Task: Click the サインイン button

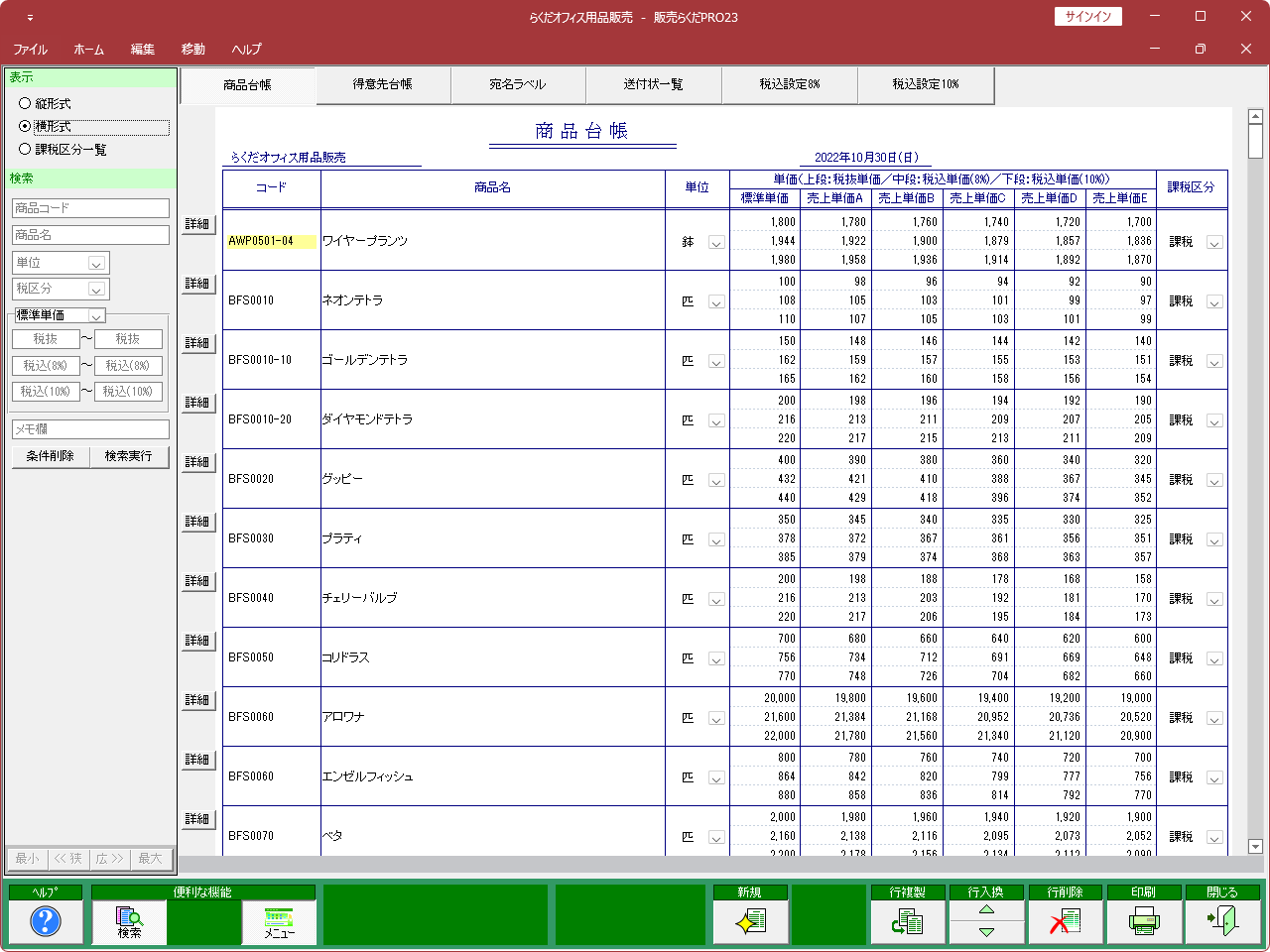Action: [1088, 16]
